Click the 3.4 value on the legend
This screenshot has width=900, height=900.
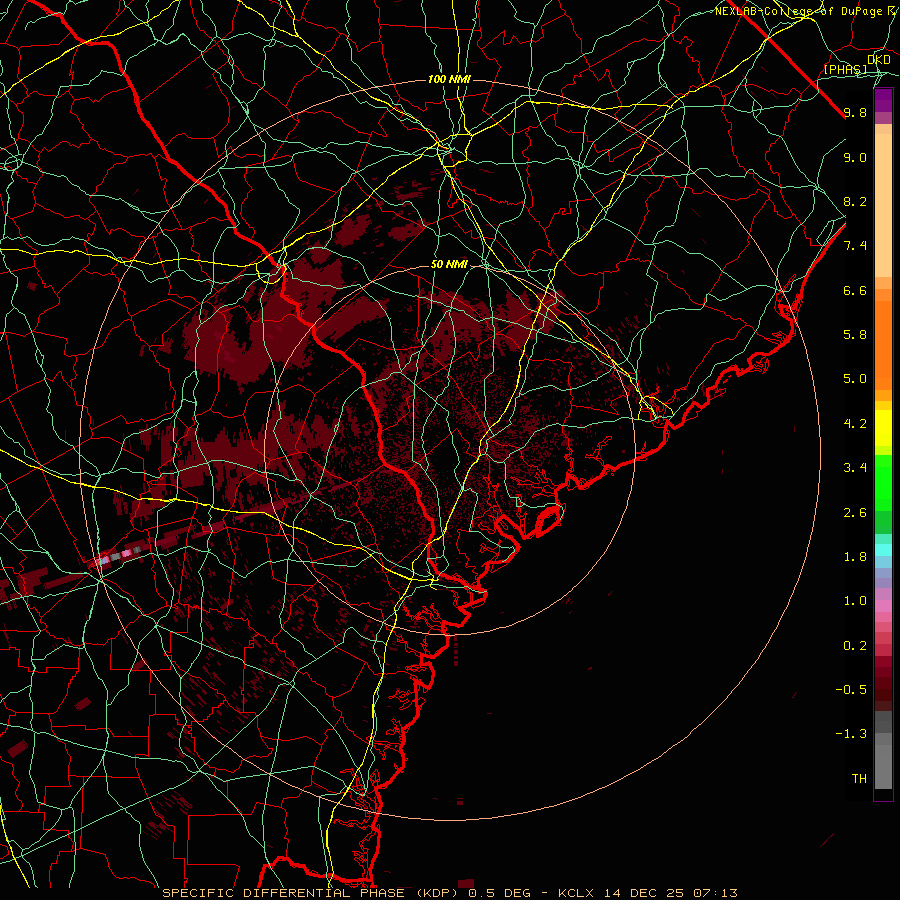(855, 468)
